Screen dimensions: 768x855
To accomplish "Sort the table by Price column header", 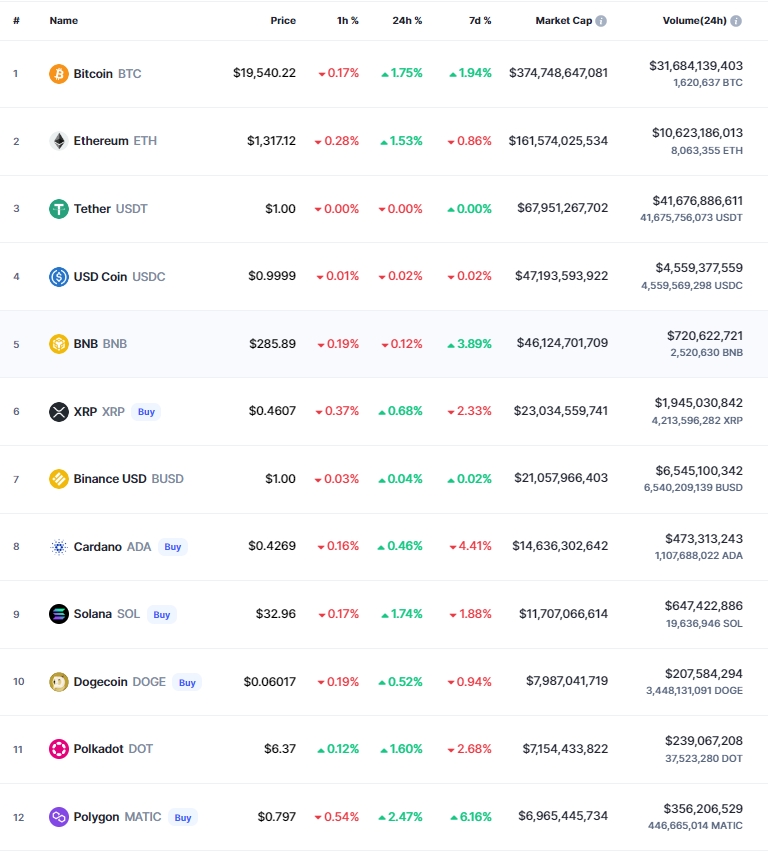I will pyautogui.click(x=283, y=21).
